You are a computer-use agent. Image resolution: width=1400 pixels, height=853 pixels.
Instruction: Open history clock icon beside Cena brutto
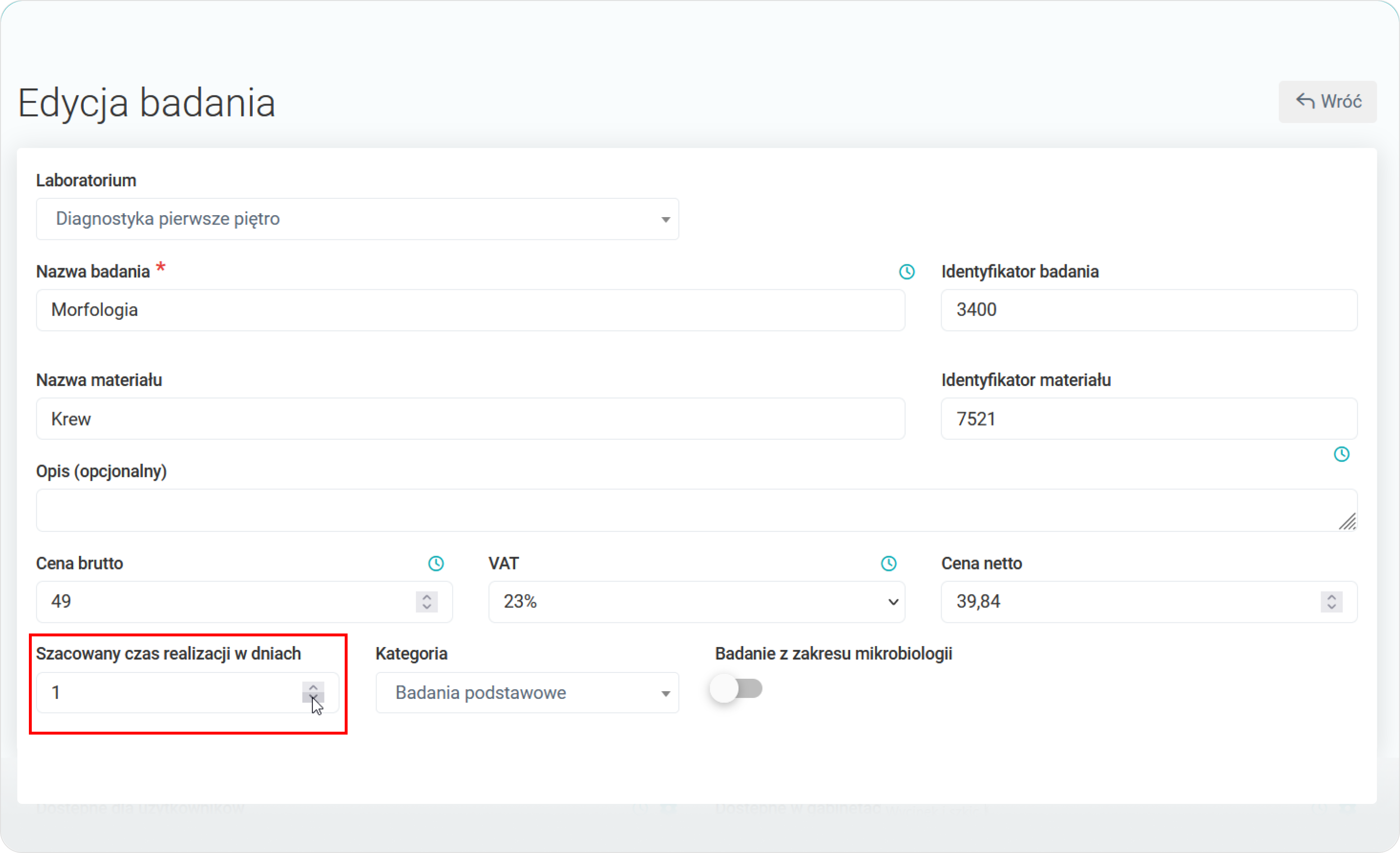436,563
